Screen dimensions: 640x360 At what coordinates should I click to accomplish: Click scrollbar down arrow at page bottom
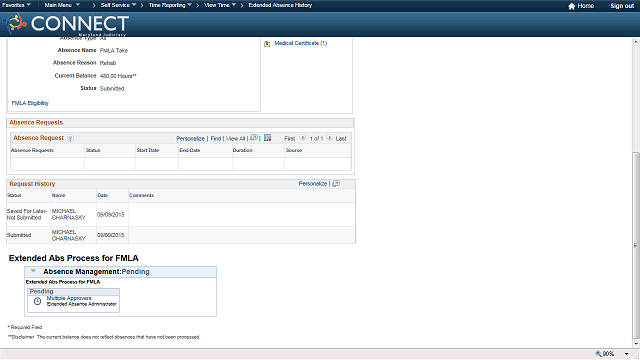pyautogui.click(x=636, y=344)
